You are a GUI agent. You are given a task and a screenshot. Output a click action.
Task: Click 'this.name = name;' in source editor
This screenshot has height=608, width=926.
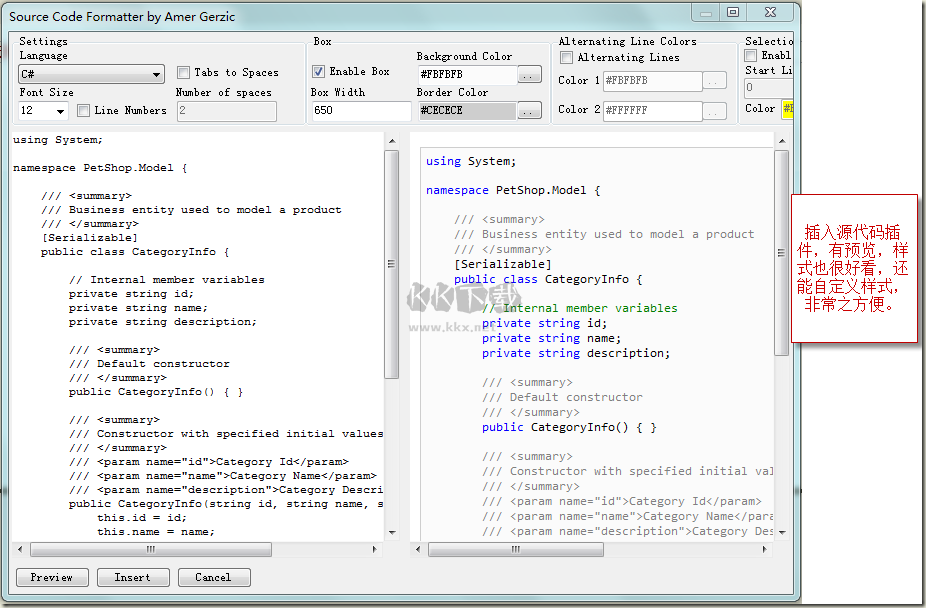(156, 532)
